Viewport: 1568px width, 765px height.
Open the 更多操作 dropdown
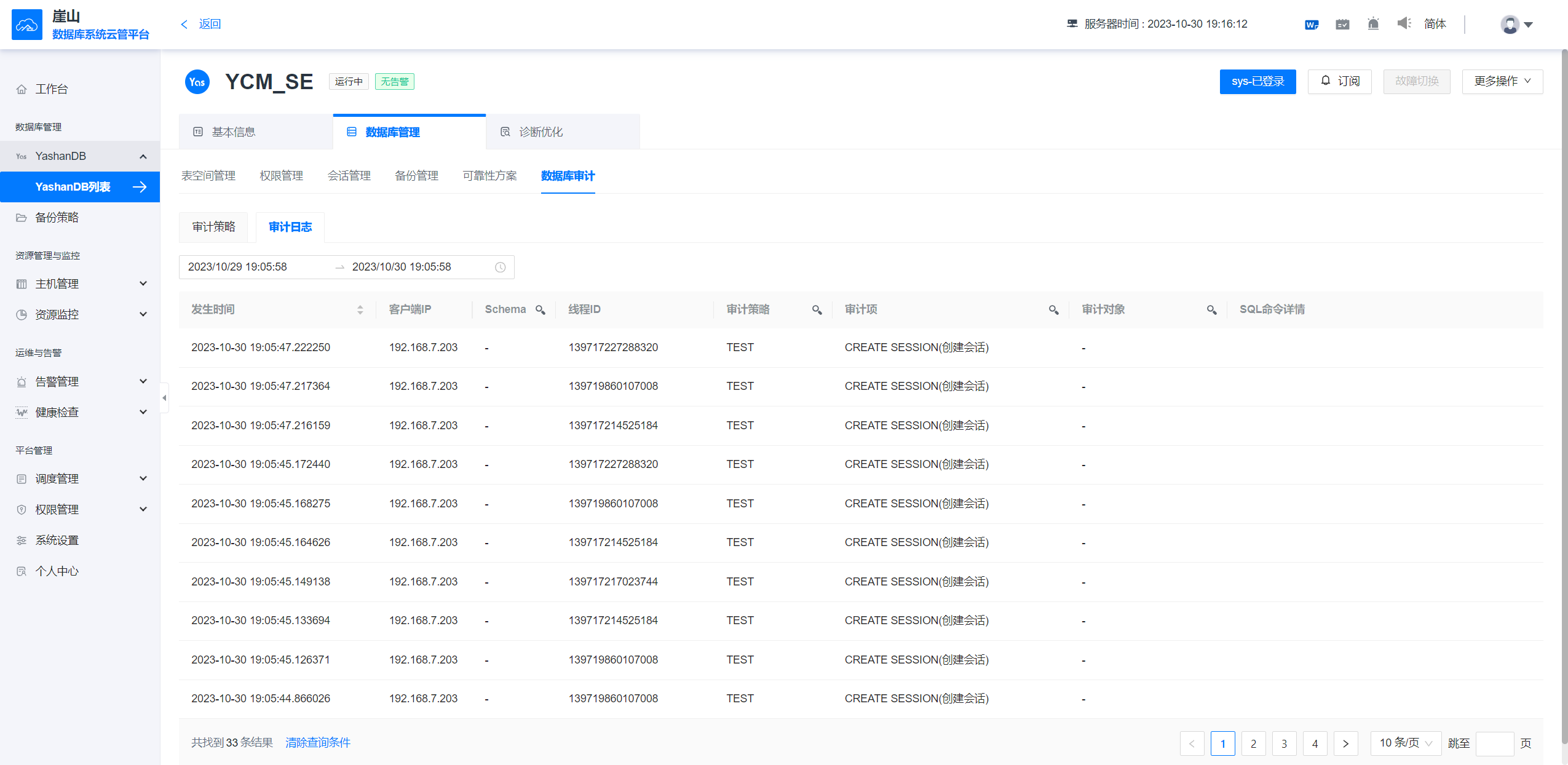pyautogui.click(x=1502, y=81)
